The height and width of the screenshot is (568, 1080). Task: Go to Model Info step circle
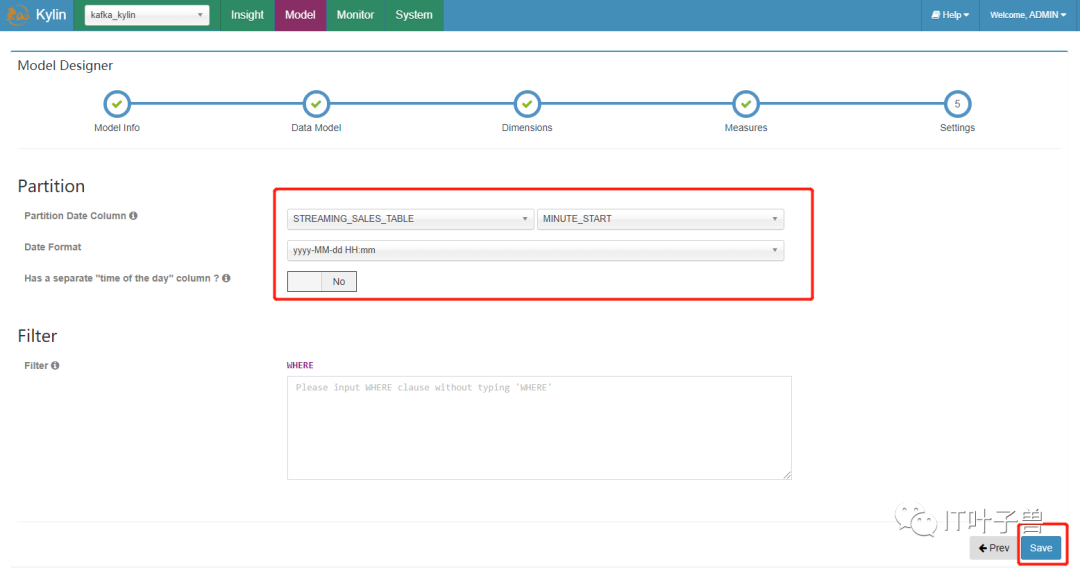pos(117,104)
